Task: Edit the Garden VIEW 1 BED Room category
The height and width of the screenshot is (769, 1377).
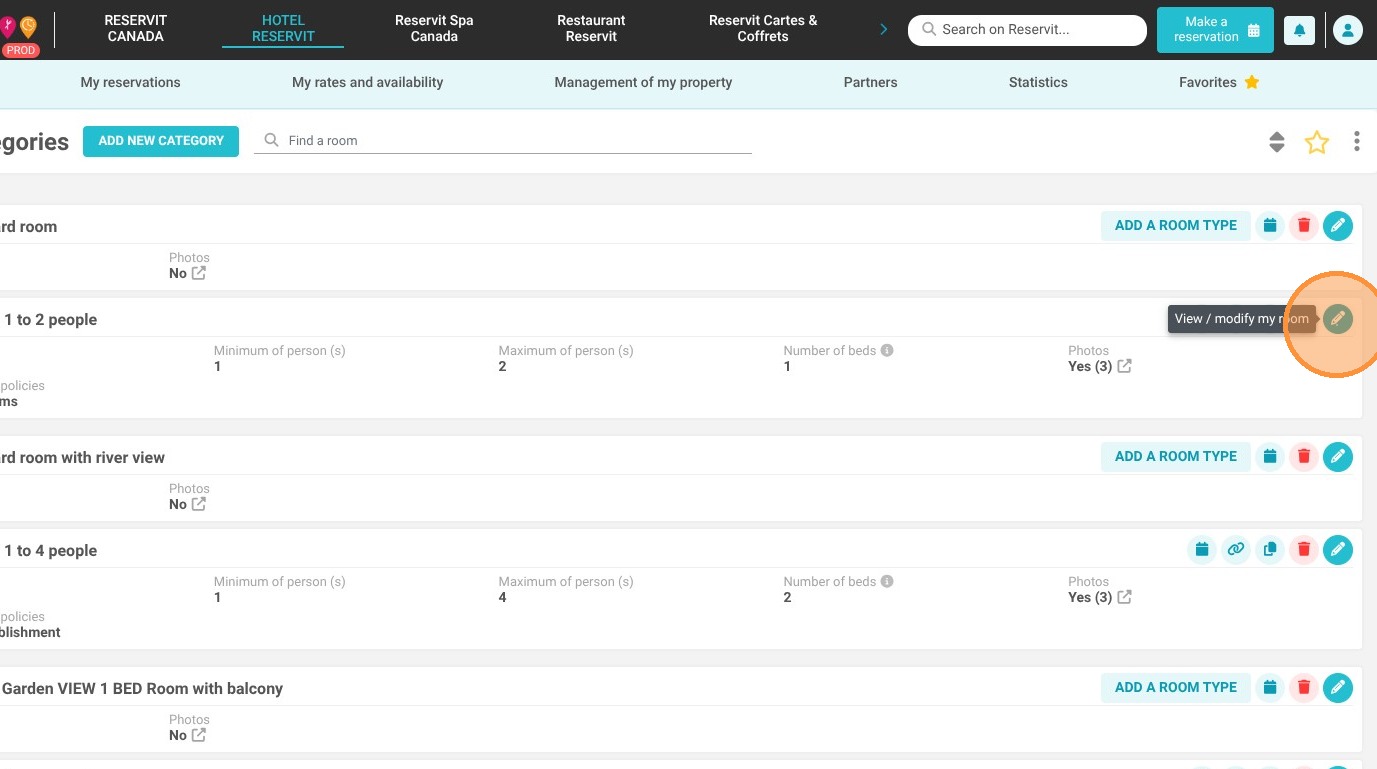Action: pyautogui.click(x=1338, y=688)
